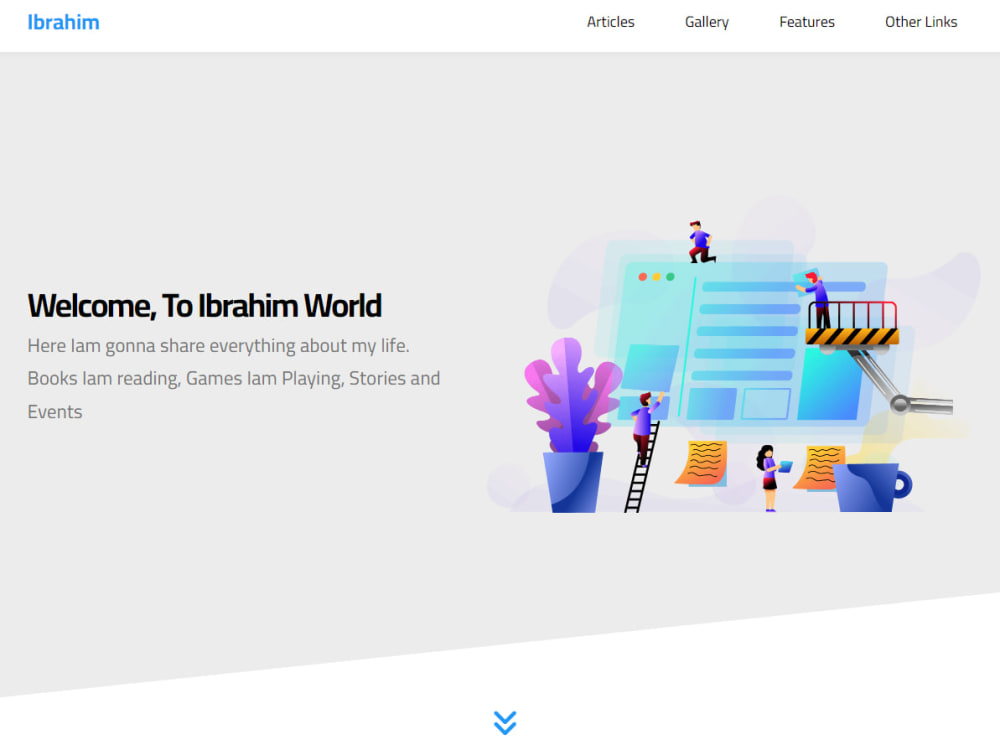
Task: Click the word "Events" in the intro
Action: (x=55, y=412)
